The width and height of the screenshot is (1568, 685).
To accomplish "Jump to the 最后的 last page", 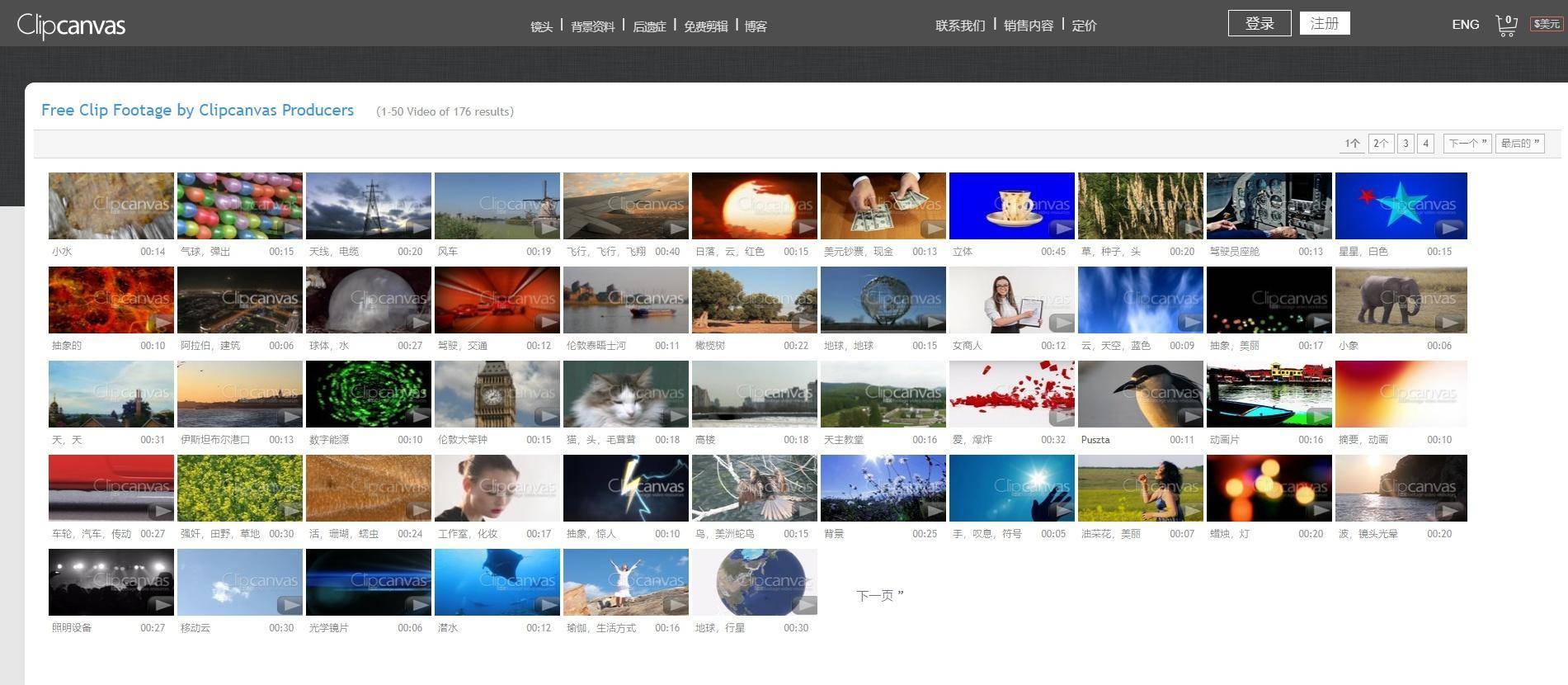I will pos(1519,144).
